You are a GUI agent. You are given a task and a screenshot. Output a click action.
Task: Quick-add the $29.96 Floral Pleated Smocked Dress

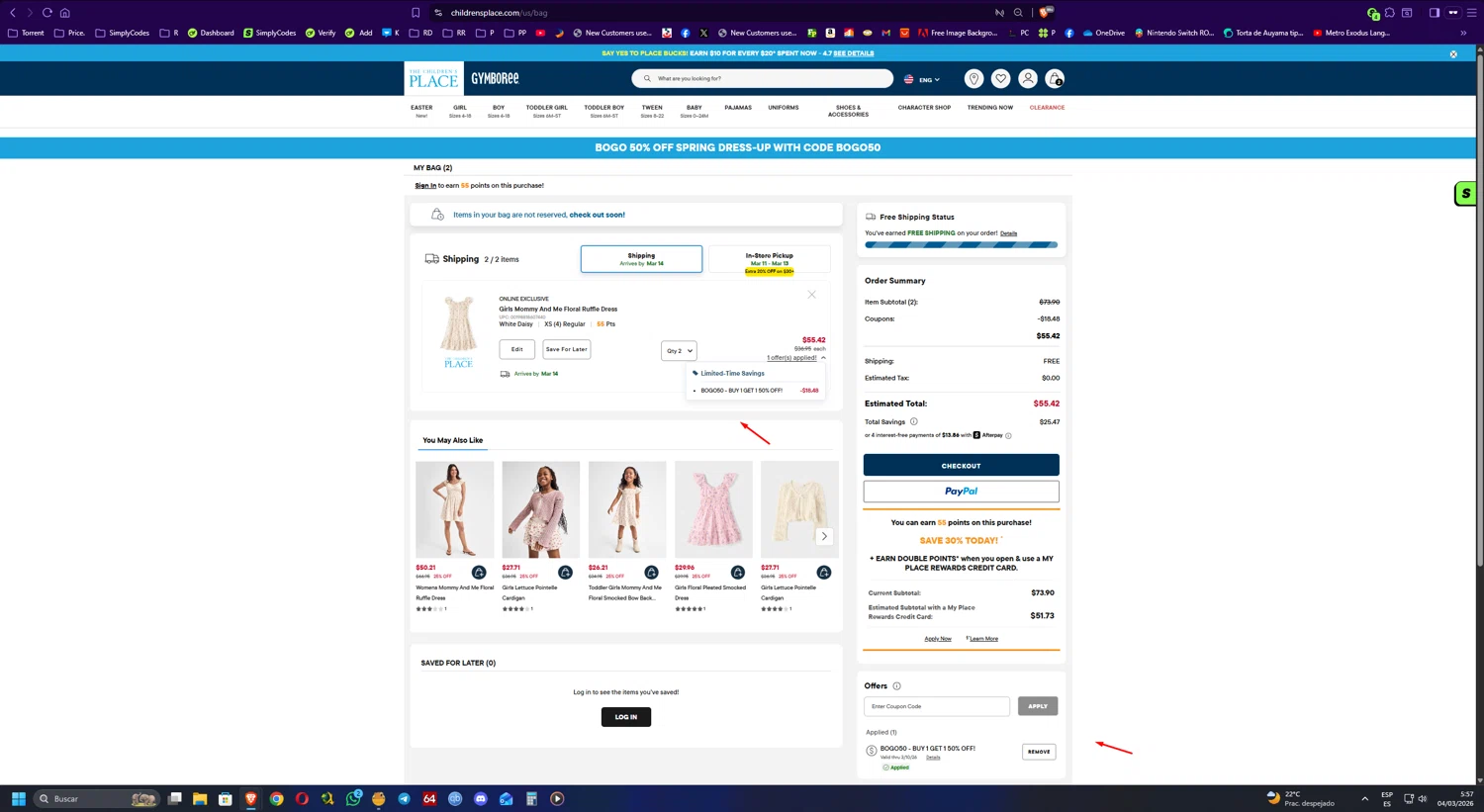pyautogui.click(x=737, y=573)
